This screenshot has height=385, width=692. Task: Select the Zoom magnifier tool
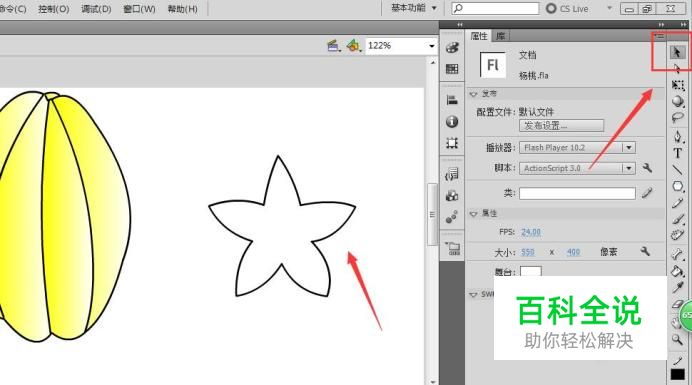pos(677,339)
